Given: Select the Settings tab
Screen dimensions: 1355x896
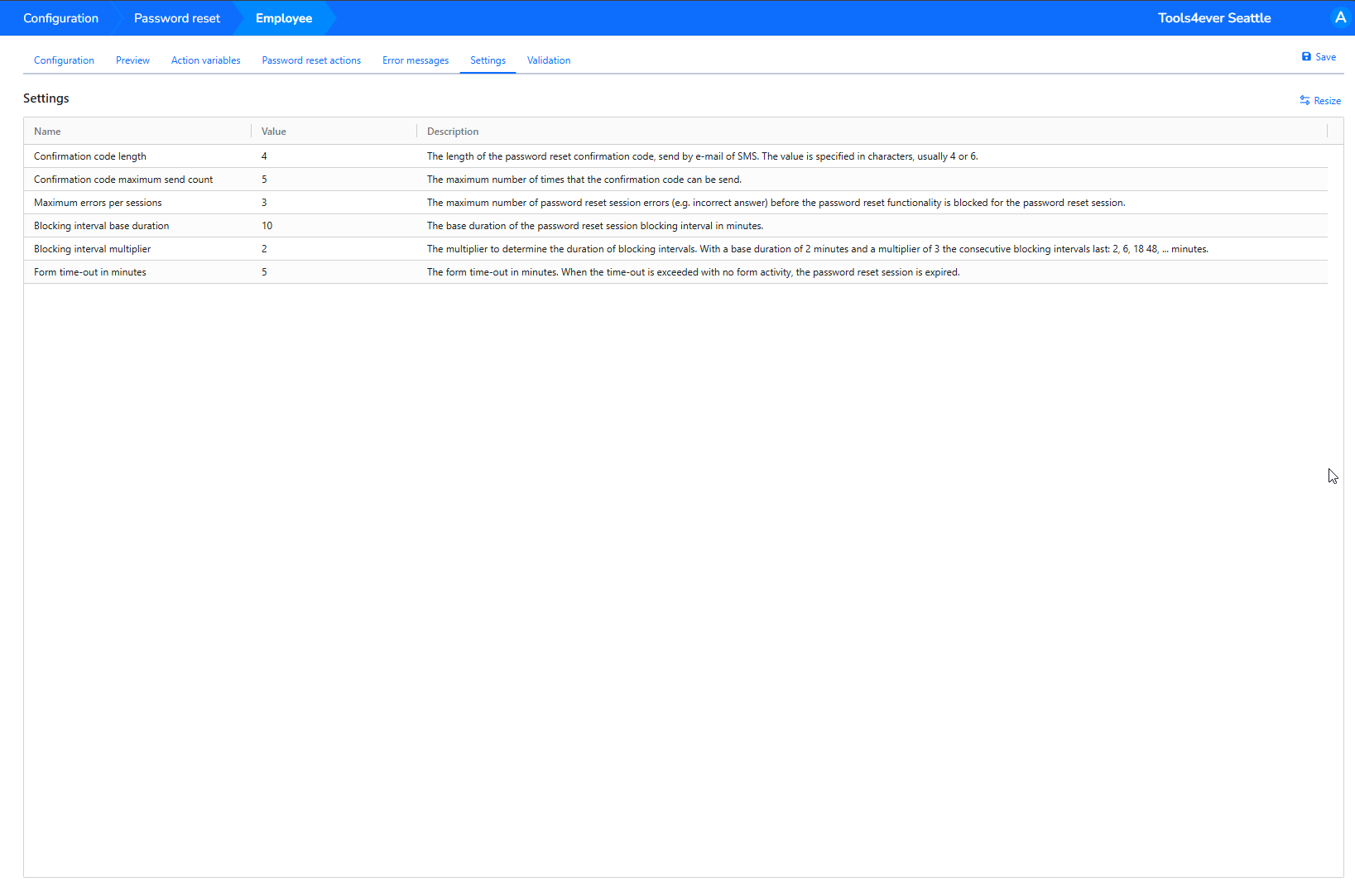Looking at the screenshot, I should 488,60.
